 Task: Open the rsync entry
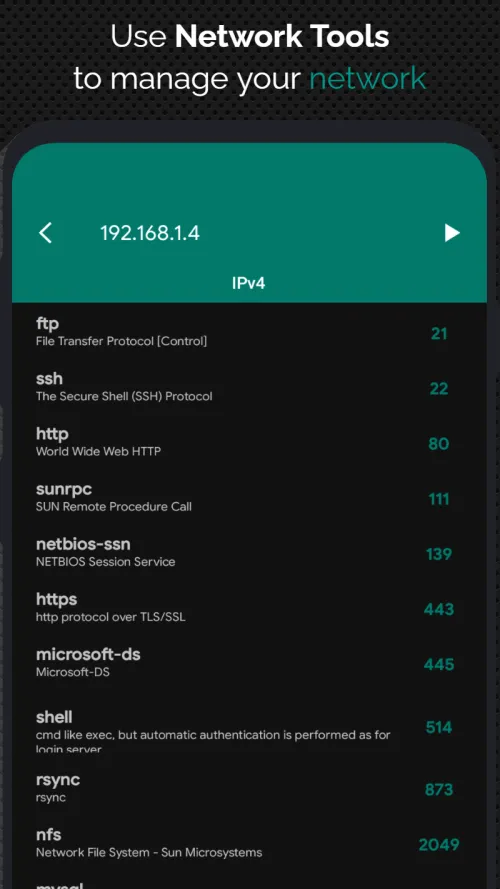click(249, 788)
